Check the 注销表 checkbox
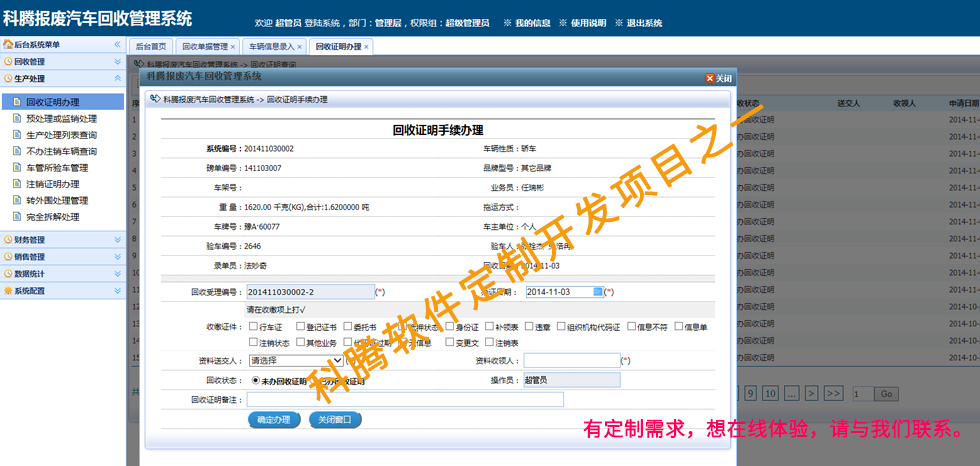980x466 pixels. [489, 342]
